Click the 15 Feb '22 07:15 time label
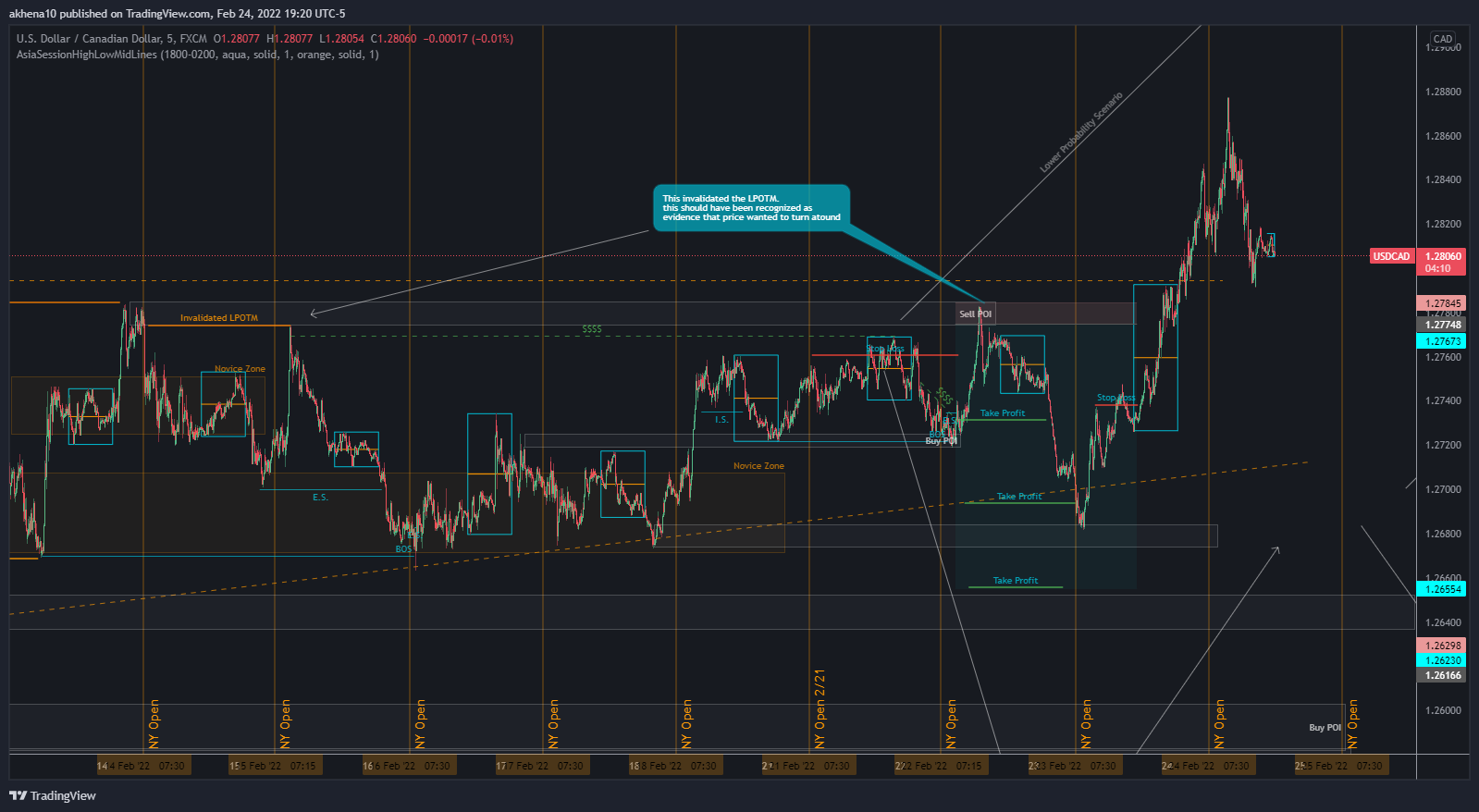 (x=275, y=766)
